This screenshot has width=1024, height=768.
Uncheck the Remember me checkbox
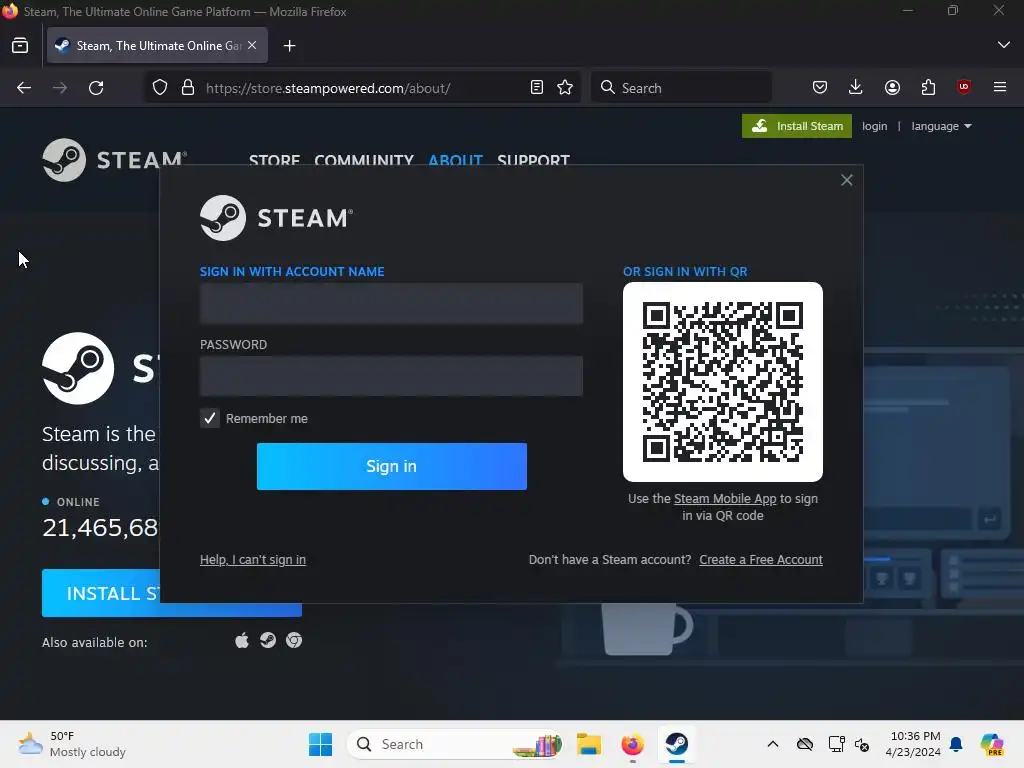coord(210,418)
